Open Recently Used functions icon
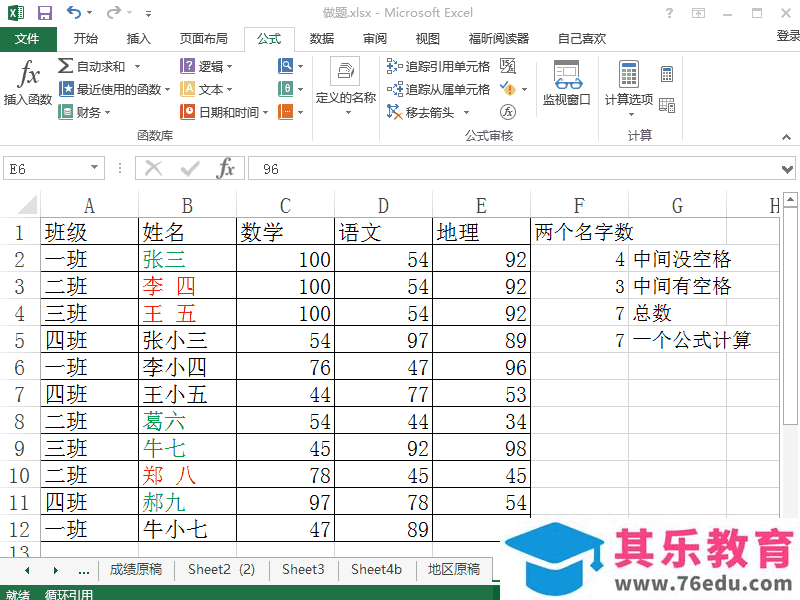The width and height of the screenshot is (800, 600). [66, 89]
